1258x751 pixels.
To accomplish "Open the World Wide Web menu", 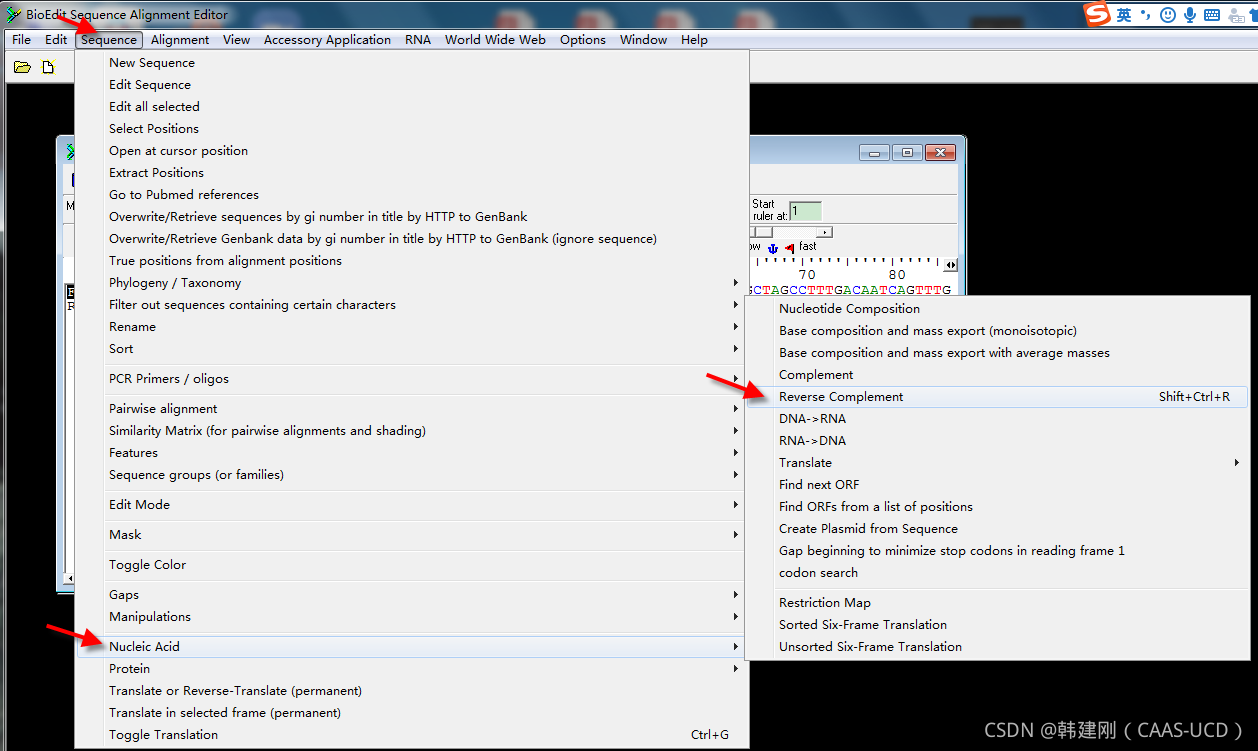I will pos(495,40).
